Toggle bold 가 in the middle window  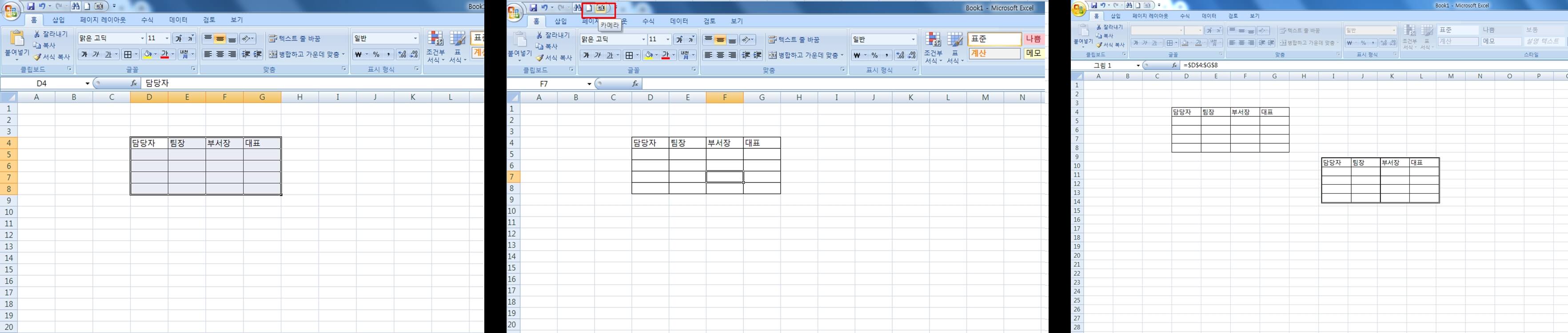pyautogui.click(x=586, y=55)
